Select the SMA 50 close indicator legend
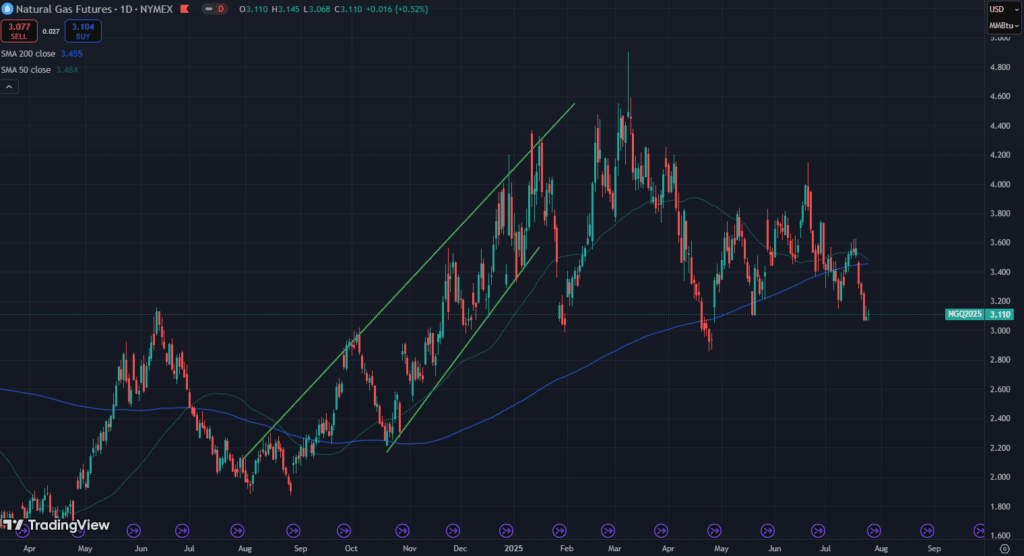 (26, 70)
